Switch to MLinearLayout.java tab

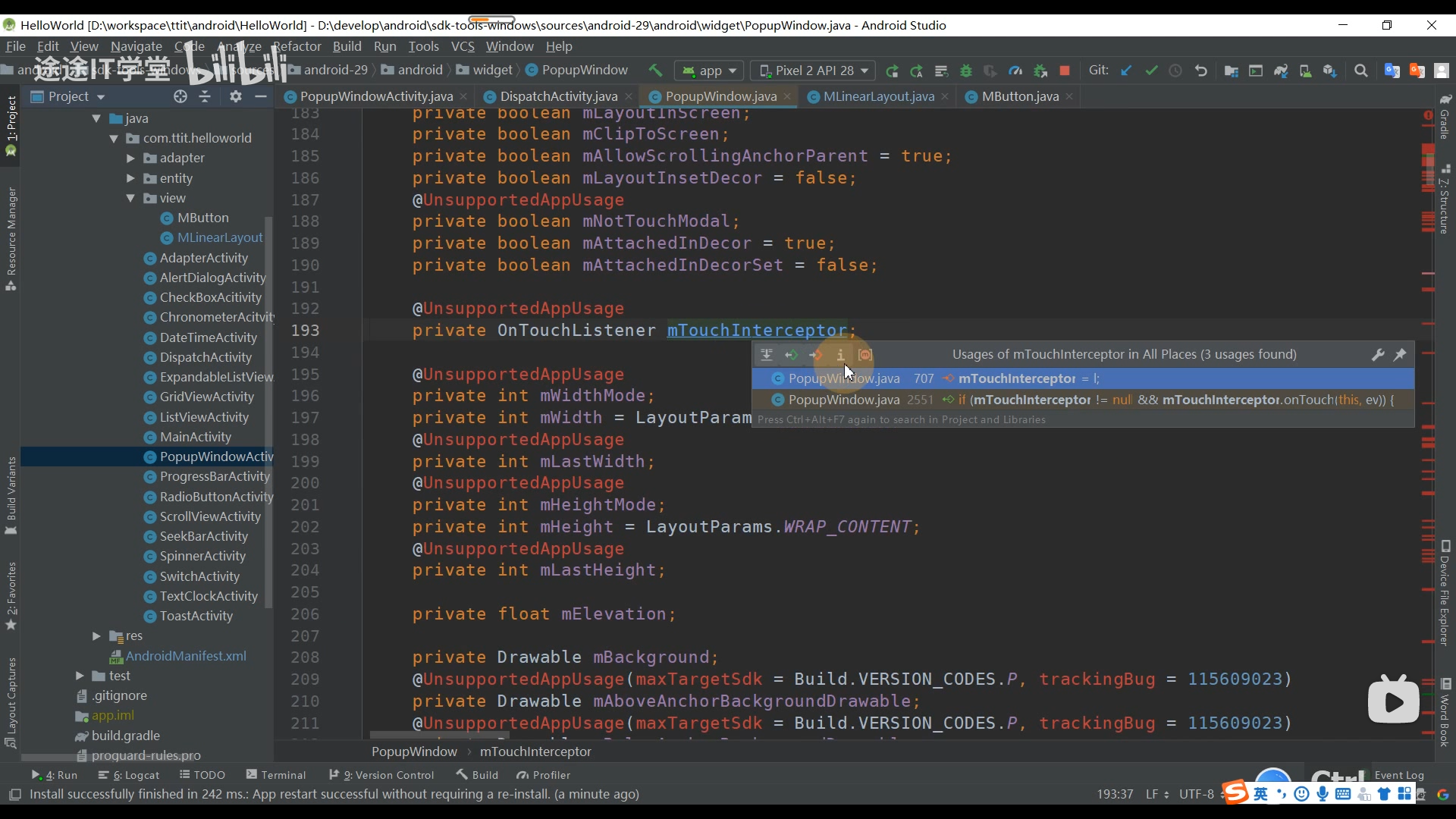[878, 96]
